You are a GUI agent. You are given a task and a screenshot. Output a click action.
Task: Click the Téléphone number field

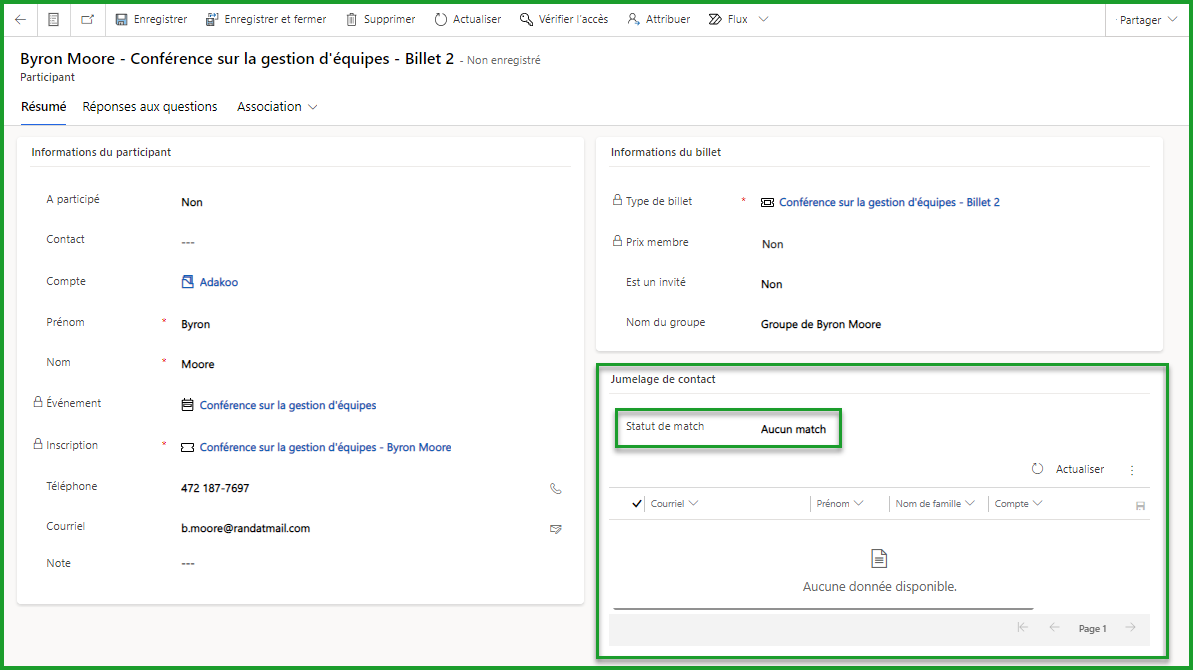[x=215, y=489]
